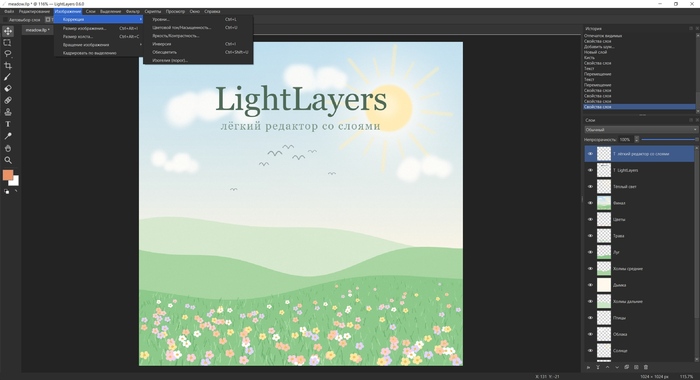
Task: Click the merge down icon in layers footer
Action: [x=598, y=367]
